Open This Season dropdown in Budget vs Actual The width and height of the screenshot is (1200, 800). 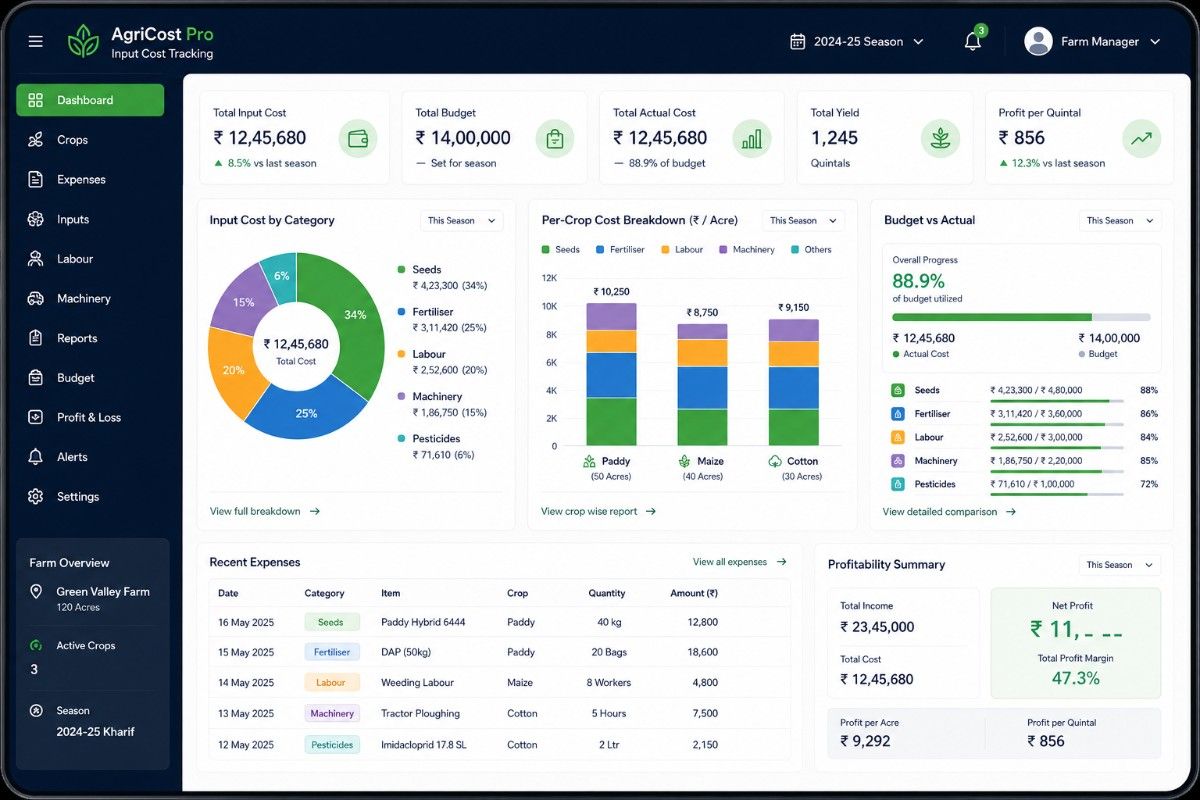coord(1119,221)
